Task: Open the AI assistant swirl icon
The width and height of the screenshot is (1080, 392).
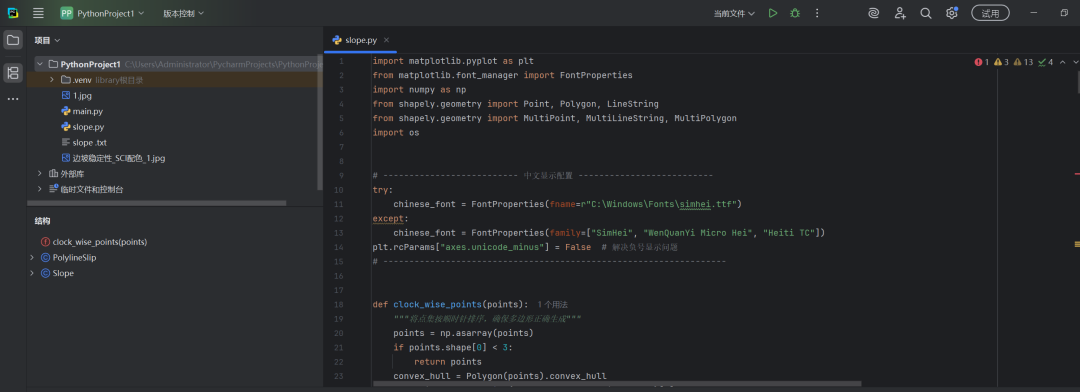Action: [x=873, y=13]
